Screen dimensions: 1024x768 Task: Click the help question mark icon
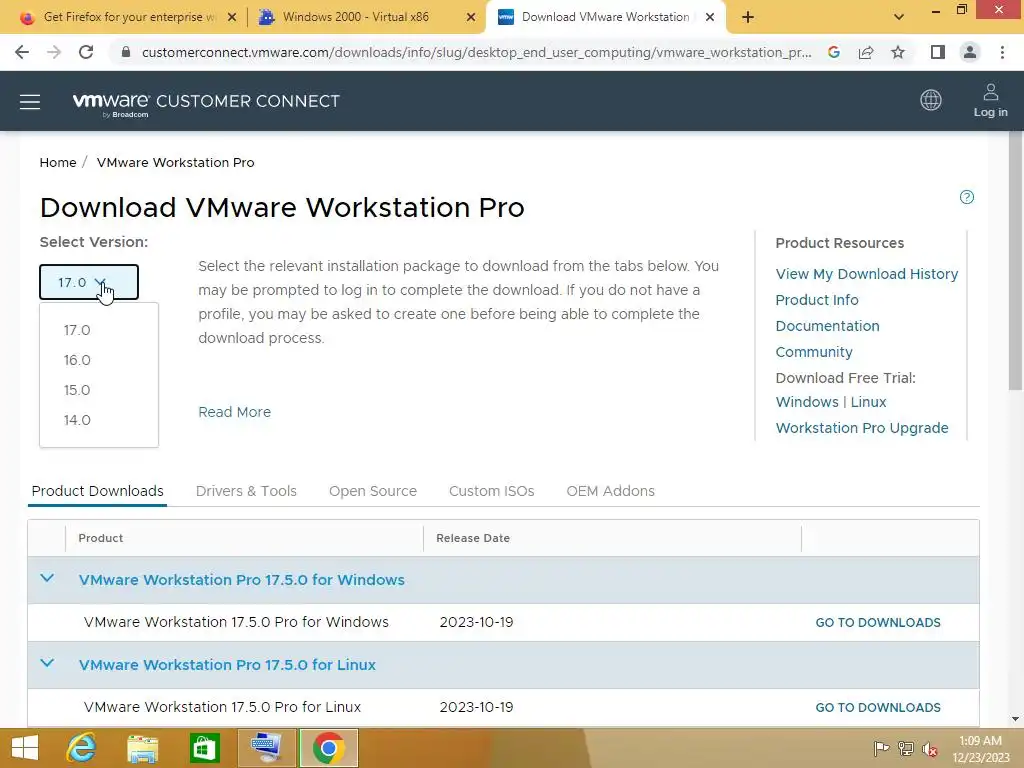coord(967,197)
